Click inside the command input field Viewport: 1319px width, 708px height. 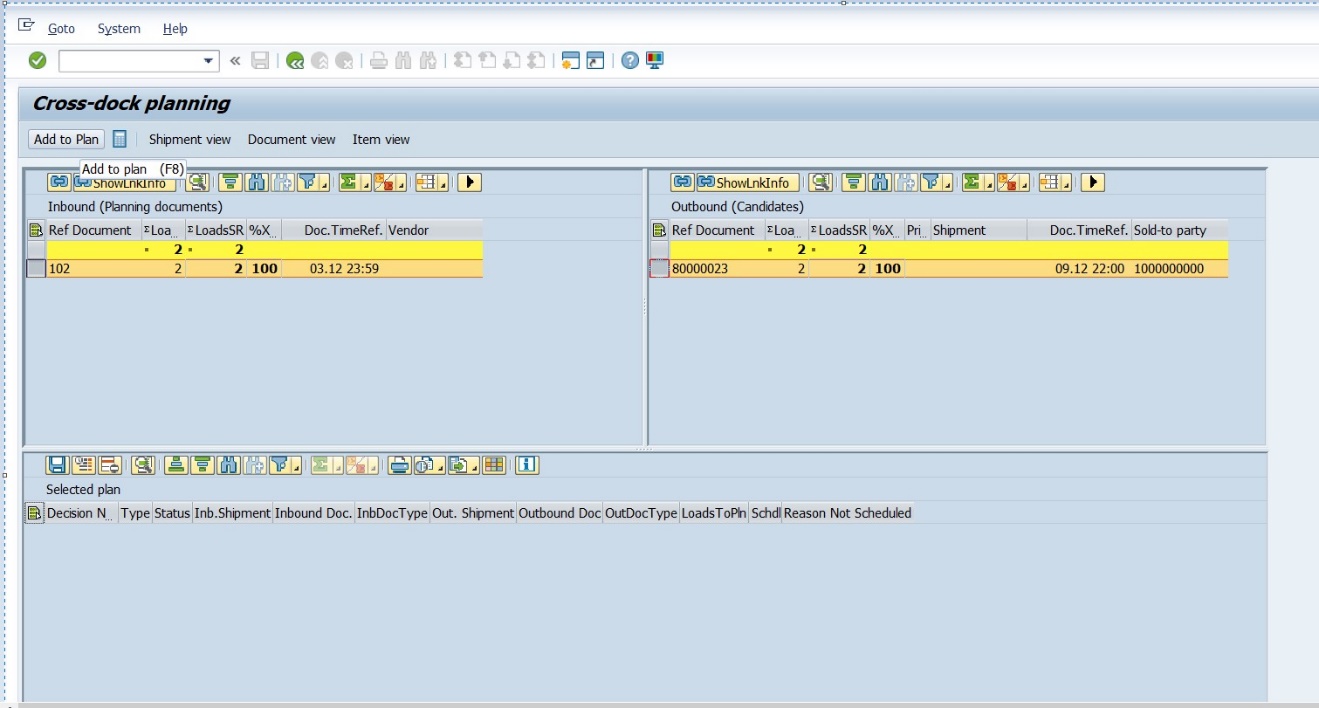pos(130,61)
